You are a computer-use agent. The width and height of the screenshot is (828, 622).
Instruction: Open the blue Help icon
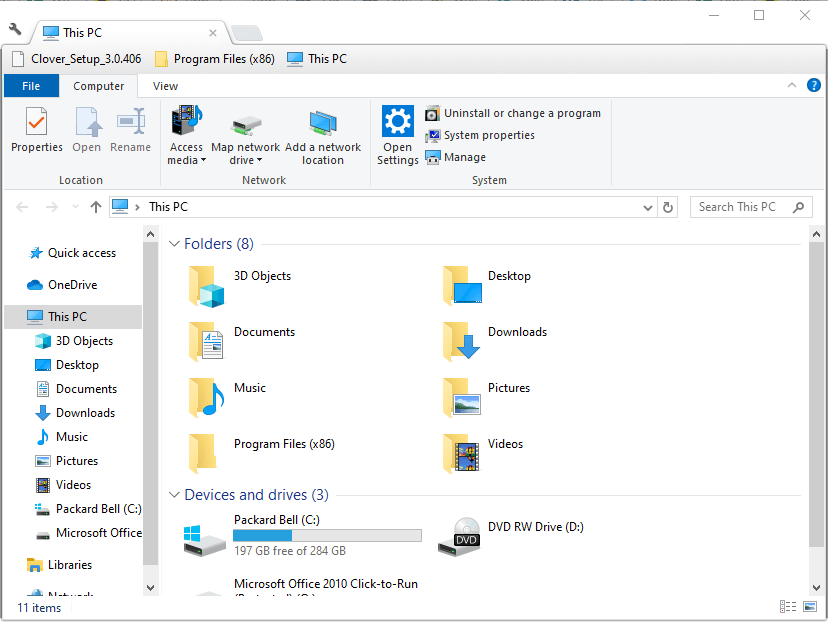(814, 85)
